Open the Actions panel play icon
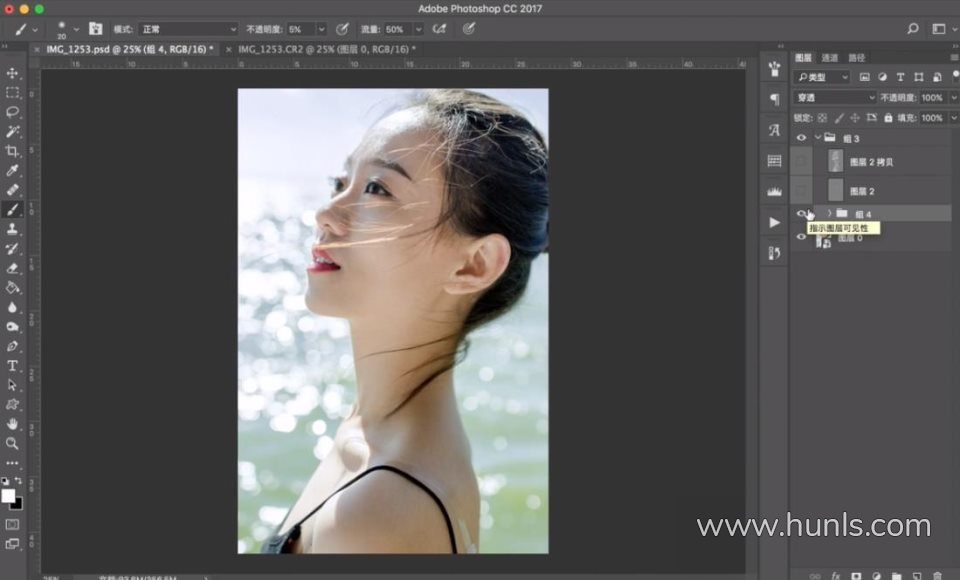960x580 pixels. point(774,222)
